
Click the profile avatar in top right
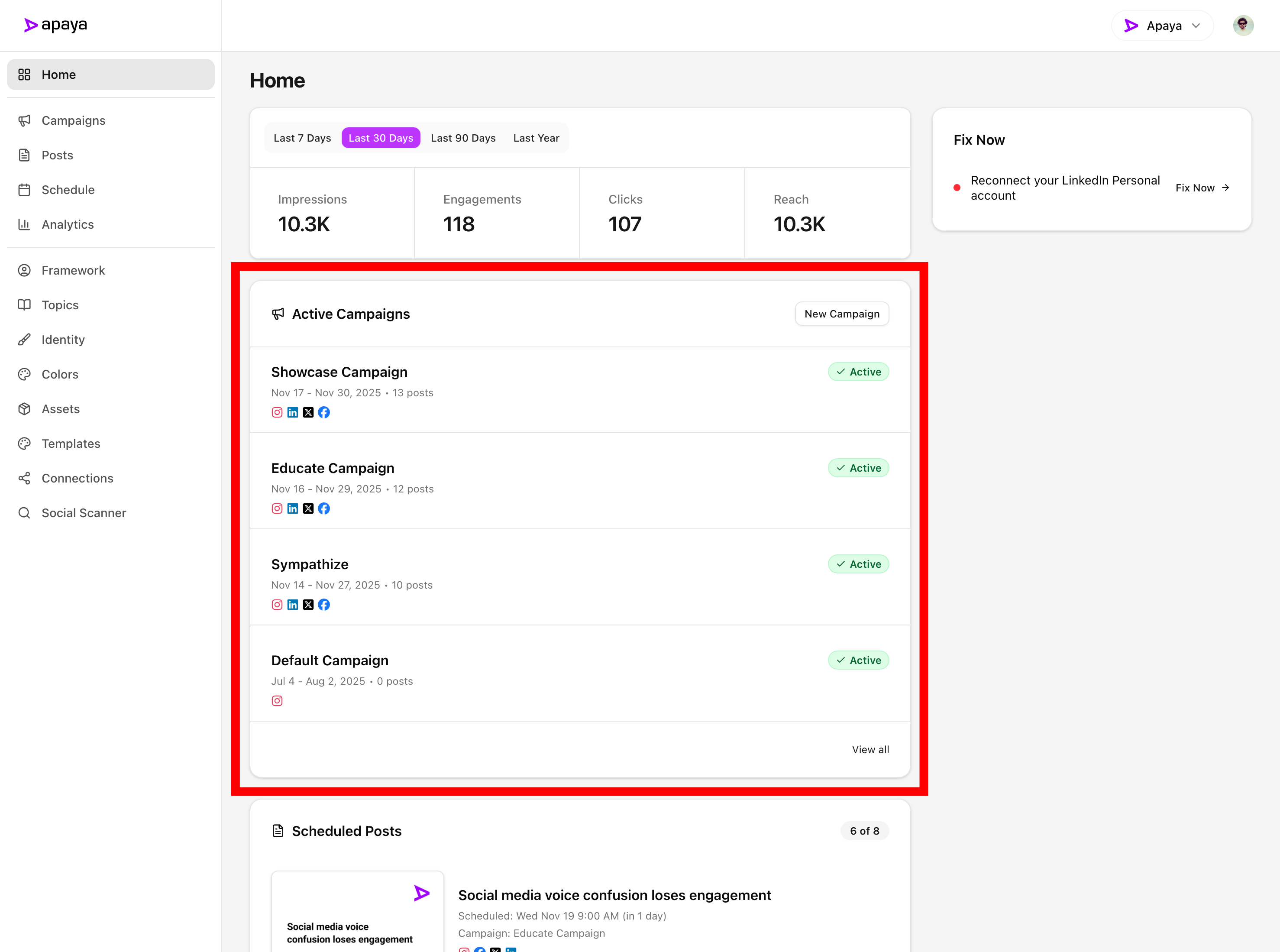[1243, 25]
